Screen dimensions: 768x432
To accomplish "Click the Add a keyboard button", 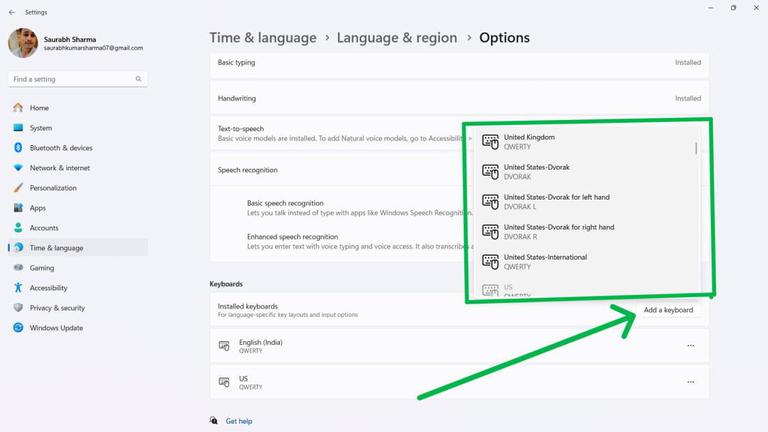I will click(x=668, y=310).
